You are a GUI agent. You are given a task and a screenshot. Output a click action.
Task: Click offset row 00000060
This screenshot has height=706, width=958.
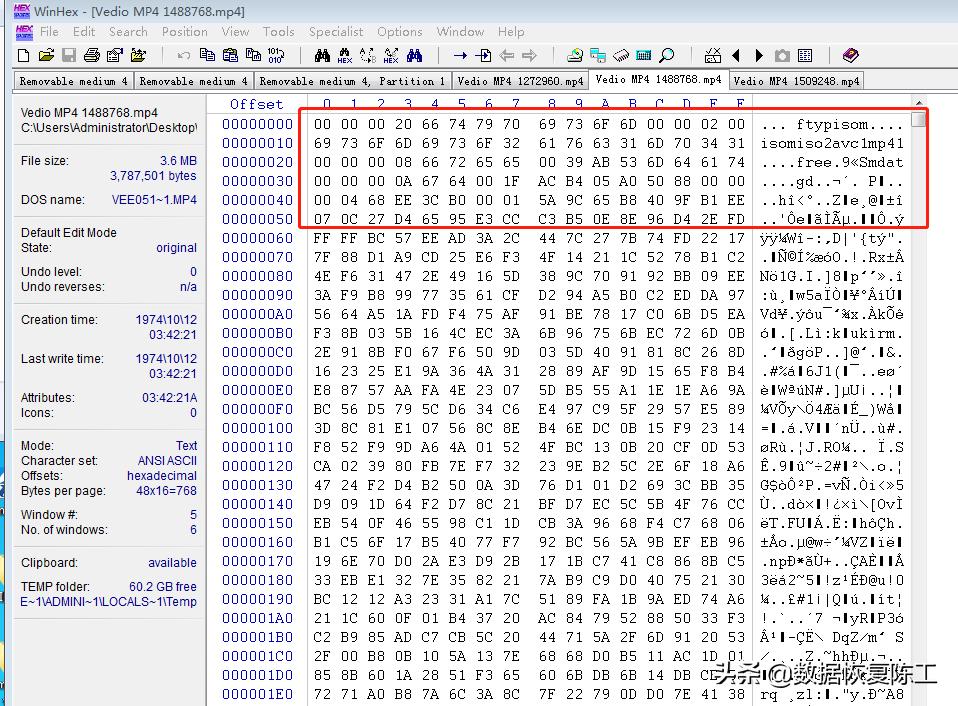coord(257,238)
